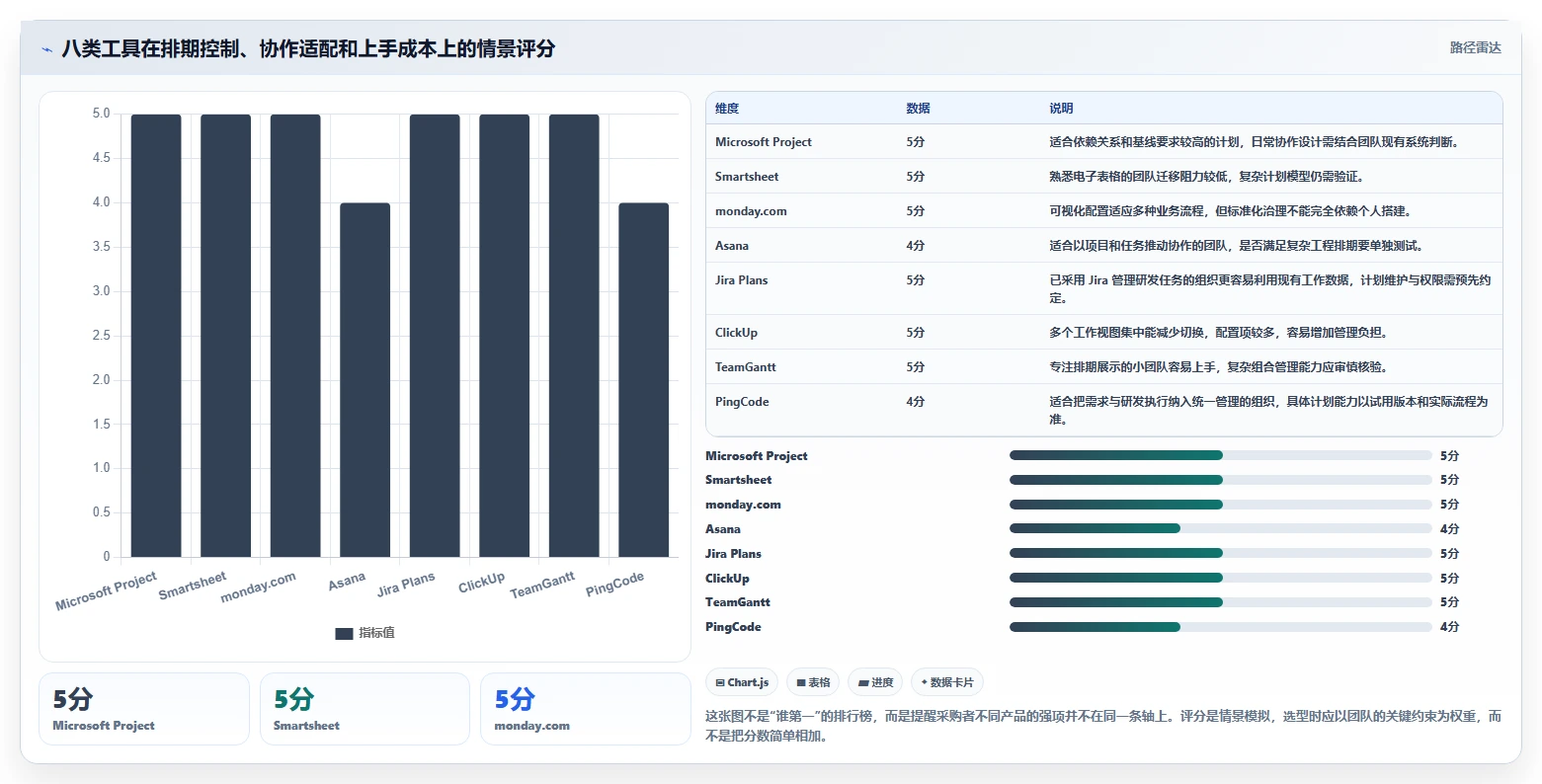Click the 数据 column header
The height and width of the screenshot is (784, 1542).
(918, 109)
